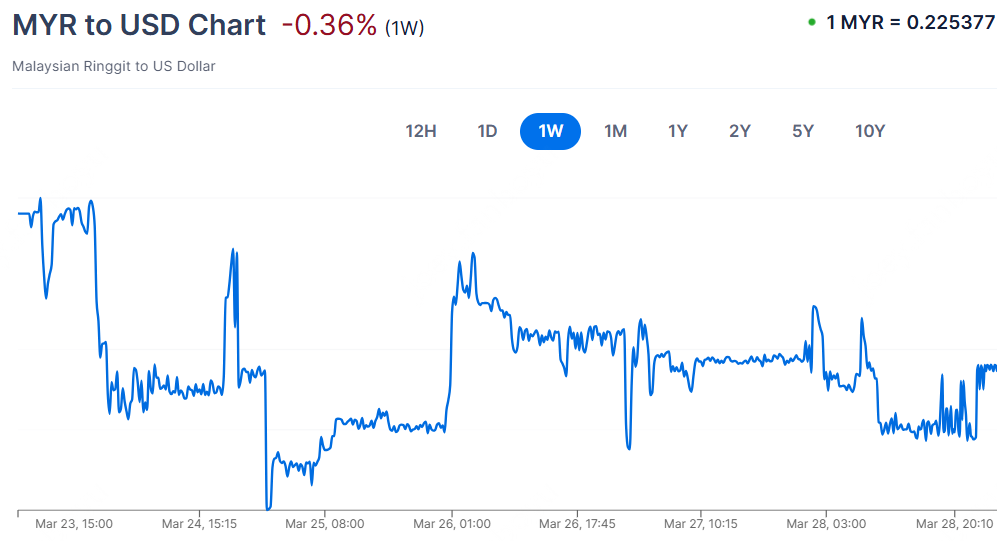997x541 pixels.
Task: Click the Mar 27, 10:15 axis label
Action: (x=701, y=523)
